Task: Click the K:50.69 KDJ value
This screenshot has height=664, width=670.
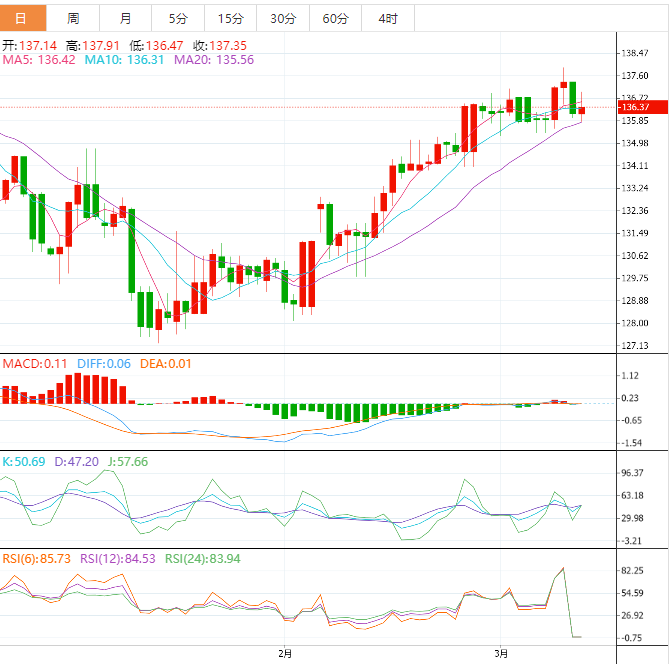Action: tap(24, 462)
